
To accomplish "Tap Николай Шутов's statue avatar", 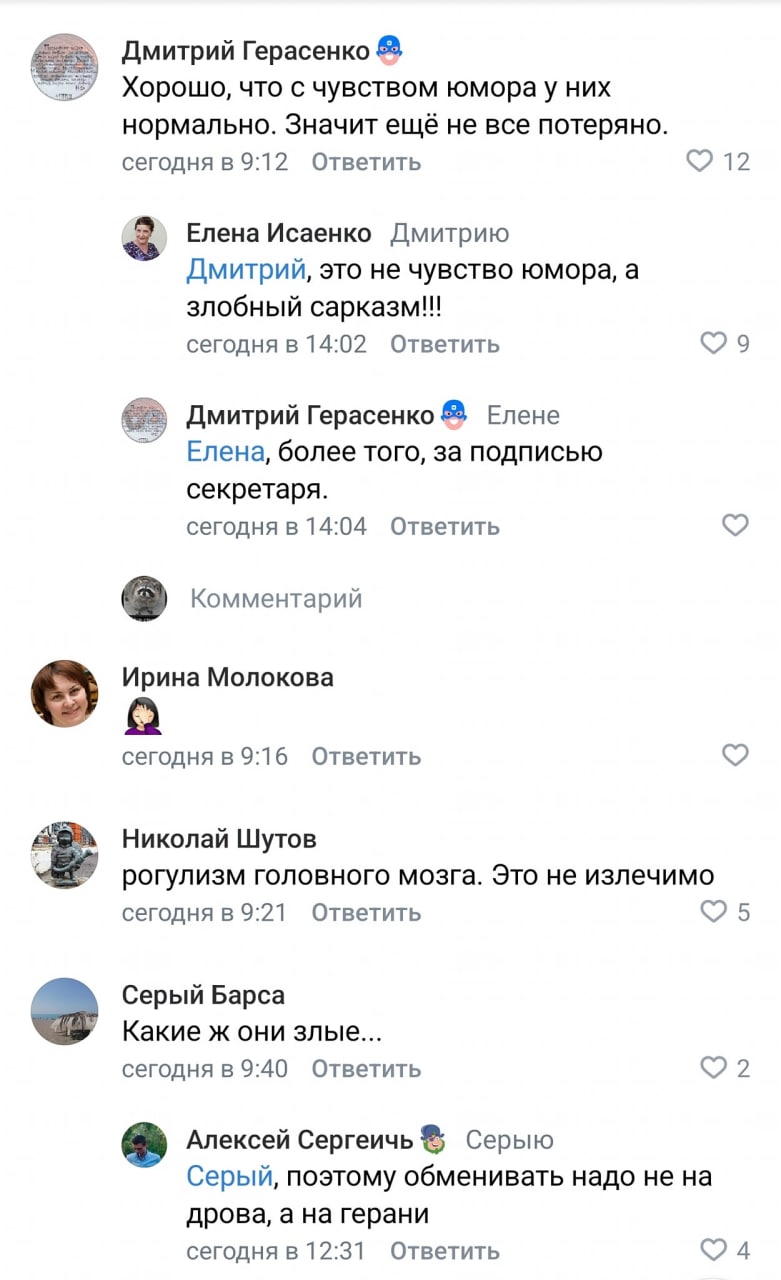I will pyautogui.click(x=65, y=855).
